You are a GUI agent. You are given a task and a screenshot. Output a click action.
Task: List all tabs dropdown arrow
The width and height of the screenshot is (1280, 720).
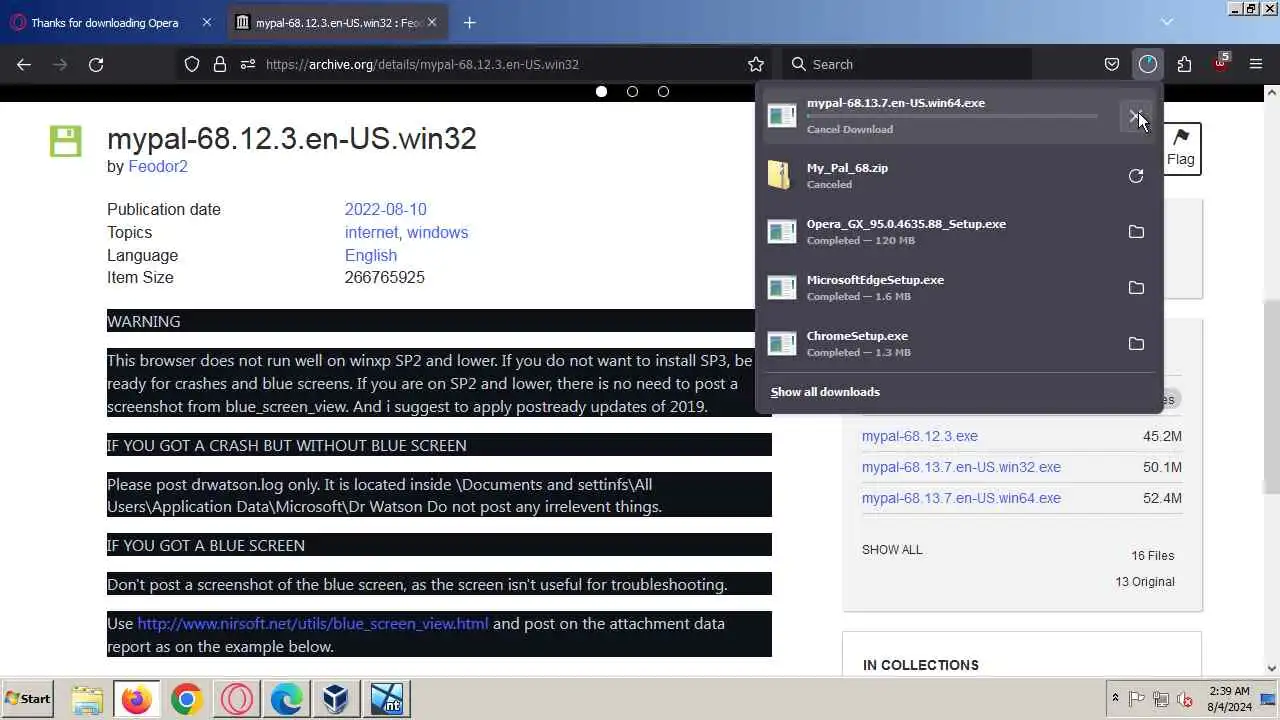[x=1167, y=22]
